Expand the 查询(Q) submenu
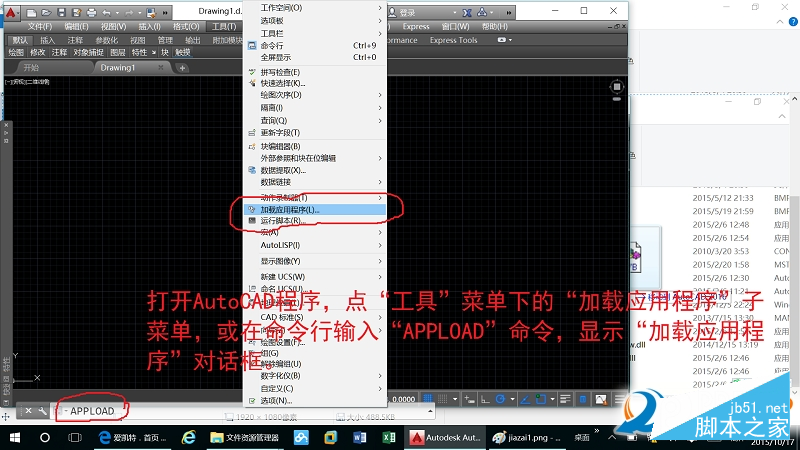 click(x=315, y=120)
